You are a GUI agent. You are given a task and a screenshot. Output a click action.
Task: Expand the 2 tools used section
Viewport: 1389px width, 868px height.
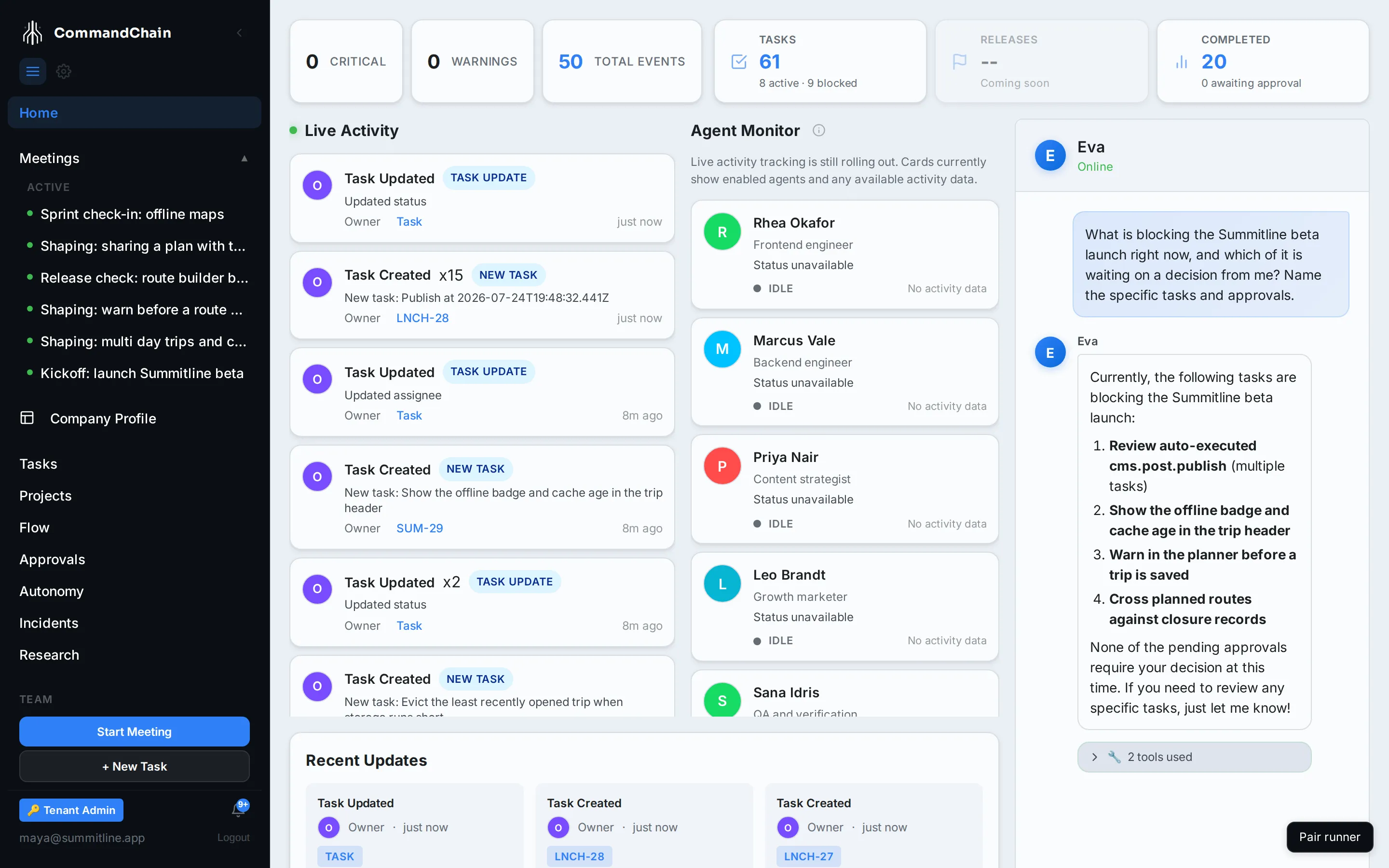1194,757
